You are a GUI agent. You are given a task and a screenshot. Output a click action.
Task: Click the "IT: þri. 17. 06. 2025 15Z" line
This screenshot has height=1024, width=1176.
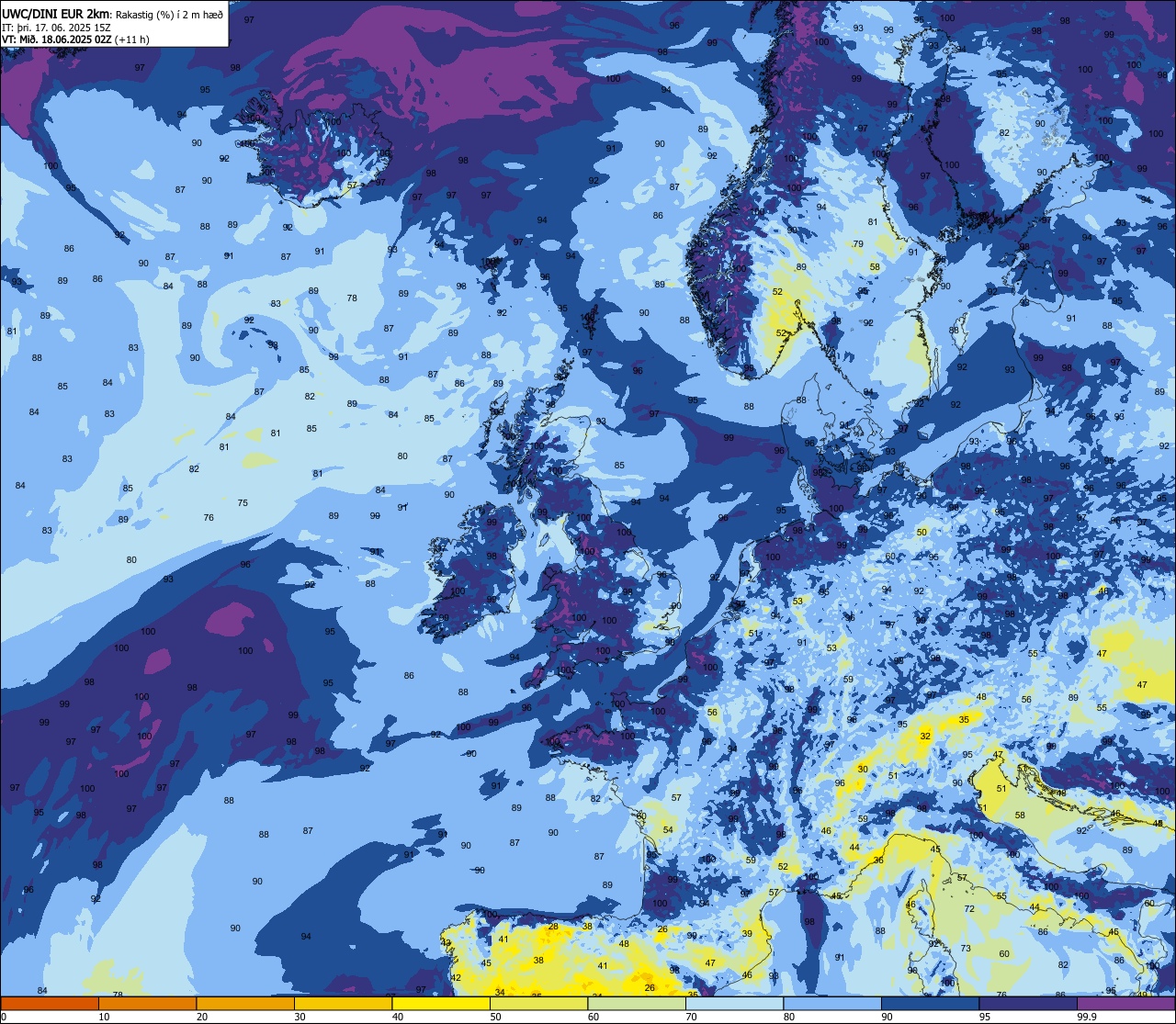[56, 28]
